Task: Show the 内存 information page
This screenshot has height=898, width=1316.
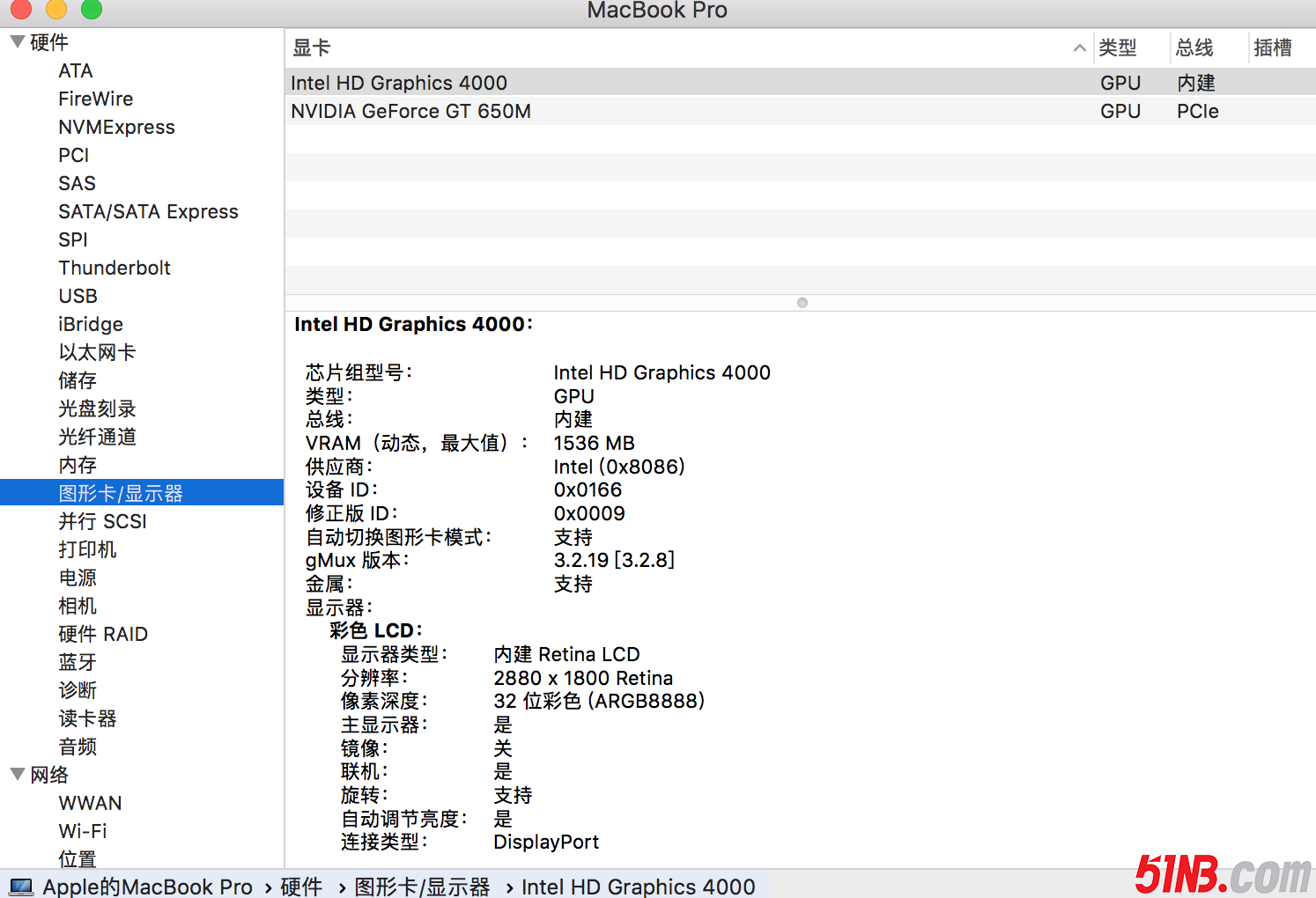Action: point(78,465)
